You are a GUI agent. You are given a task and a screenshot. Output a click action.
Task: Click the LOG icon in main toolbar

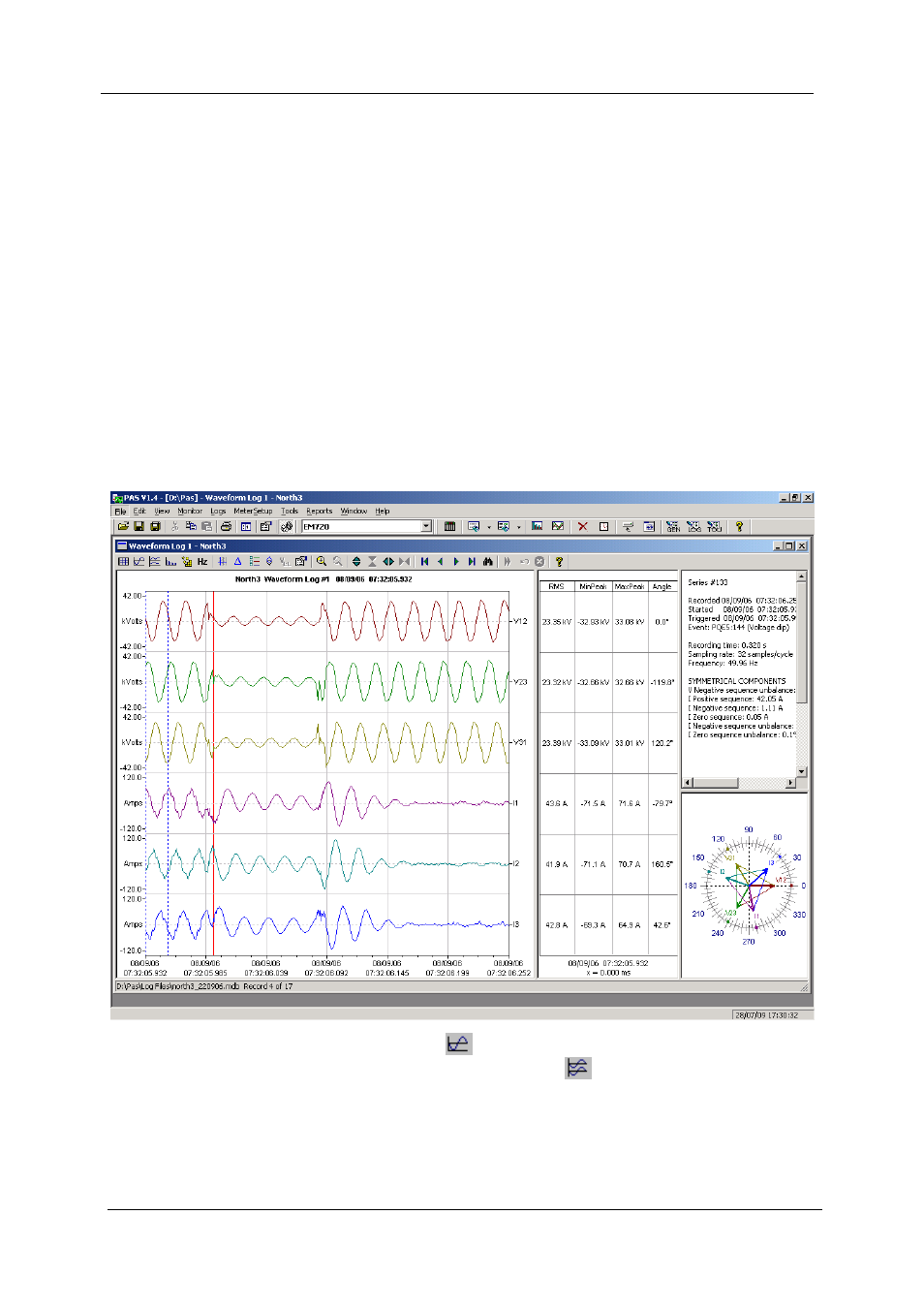(x=694, y=526)
